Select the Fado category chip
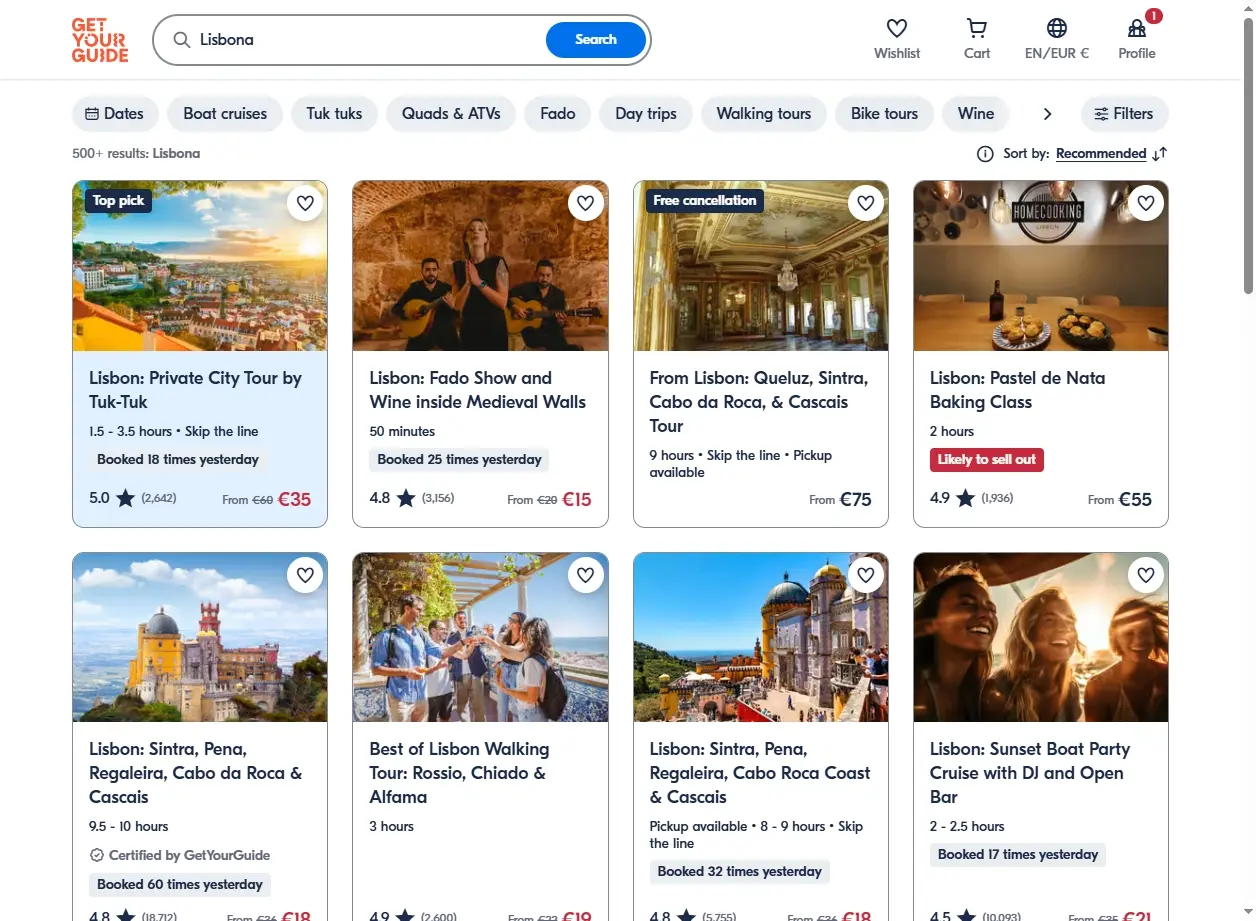Screen dimensions: 1256x921 tap(558, 114)
